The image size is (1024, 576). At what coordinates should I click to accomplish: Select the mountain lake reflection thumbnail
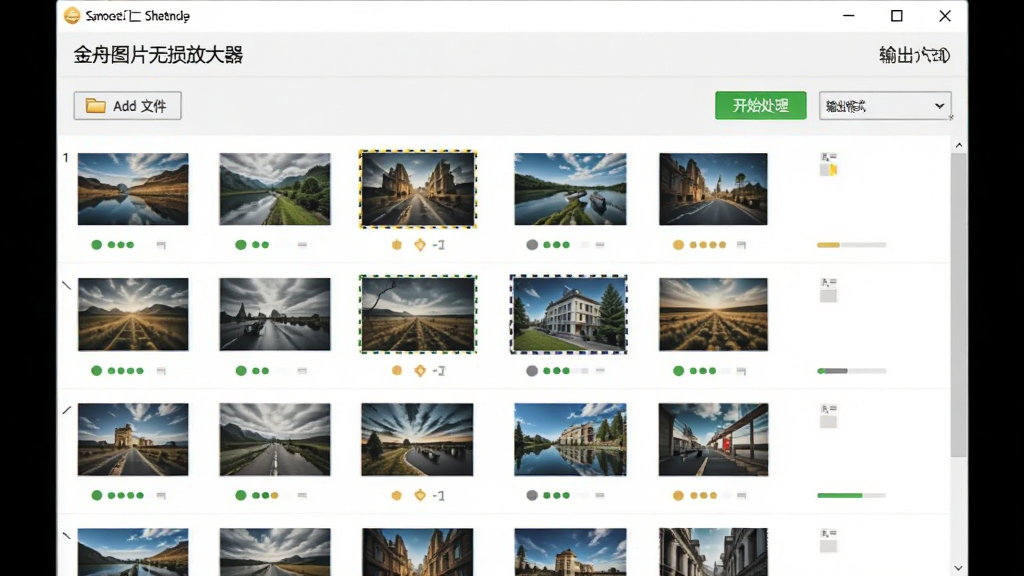(133, 189)
